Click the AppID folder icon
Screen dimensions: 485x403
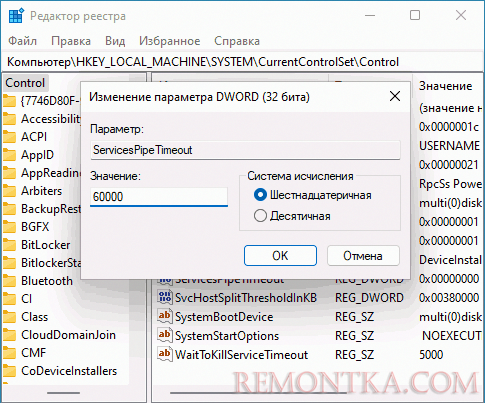tap(9, 155)
